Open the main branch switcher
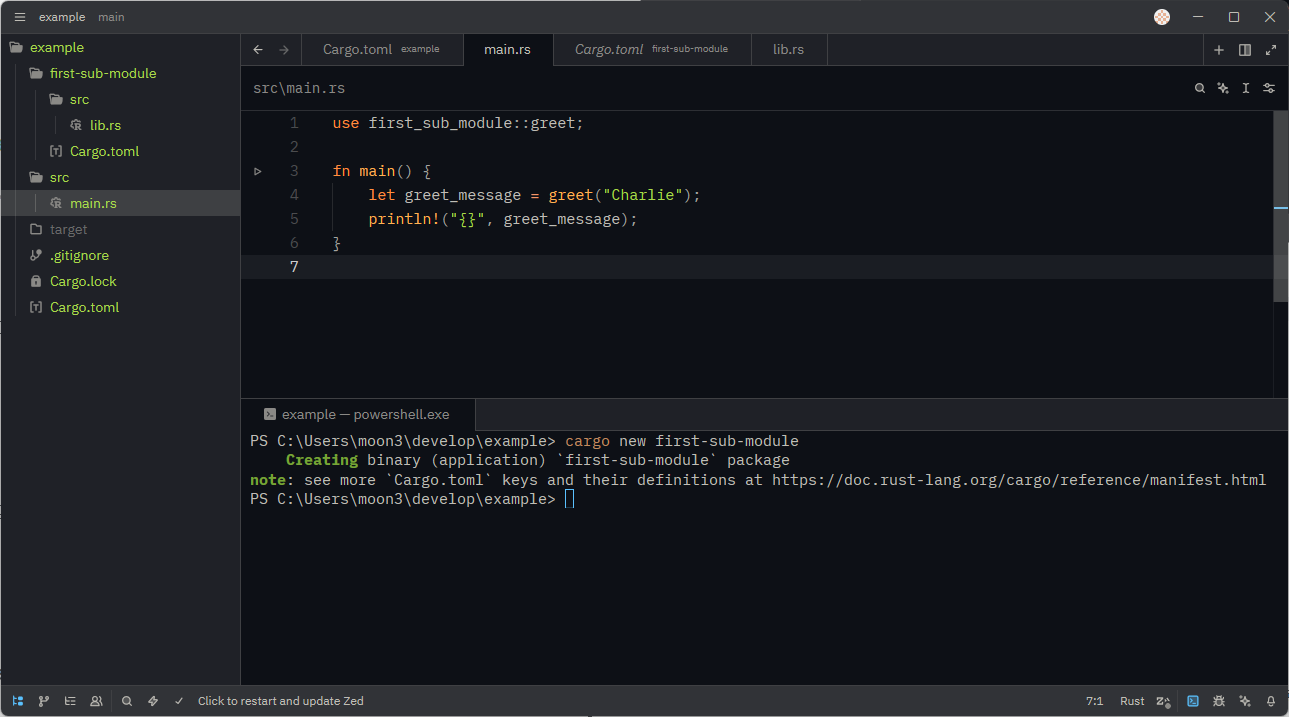 click(111, 17)
